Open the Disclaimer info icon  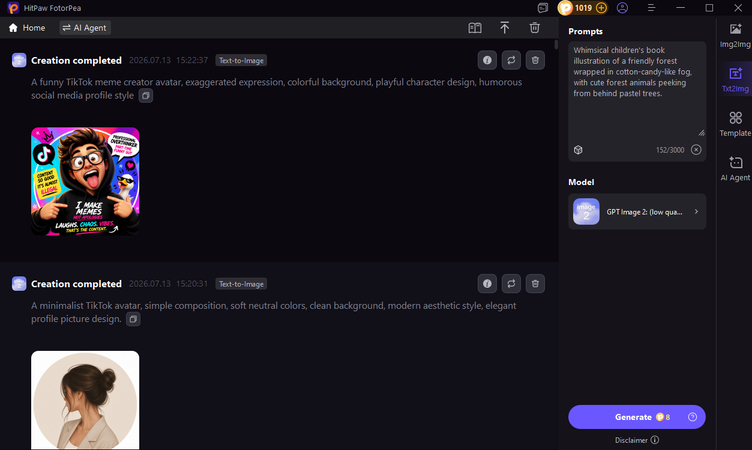(655, 440)
